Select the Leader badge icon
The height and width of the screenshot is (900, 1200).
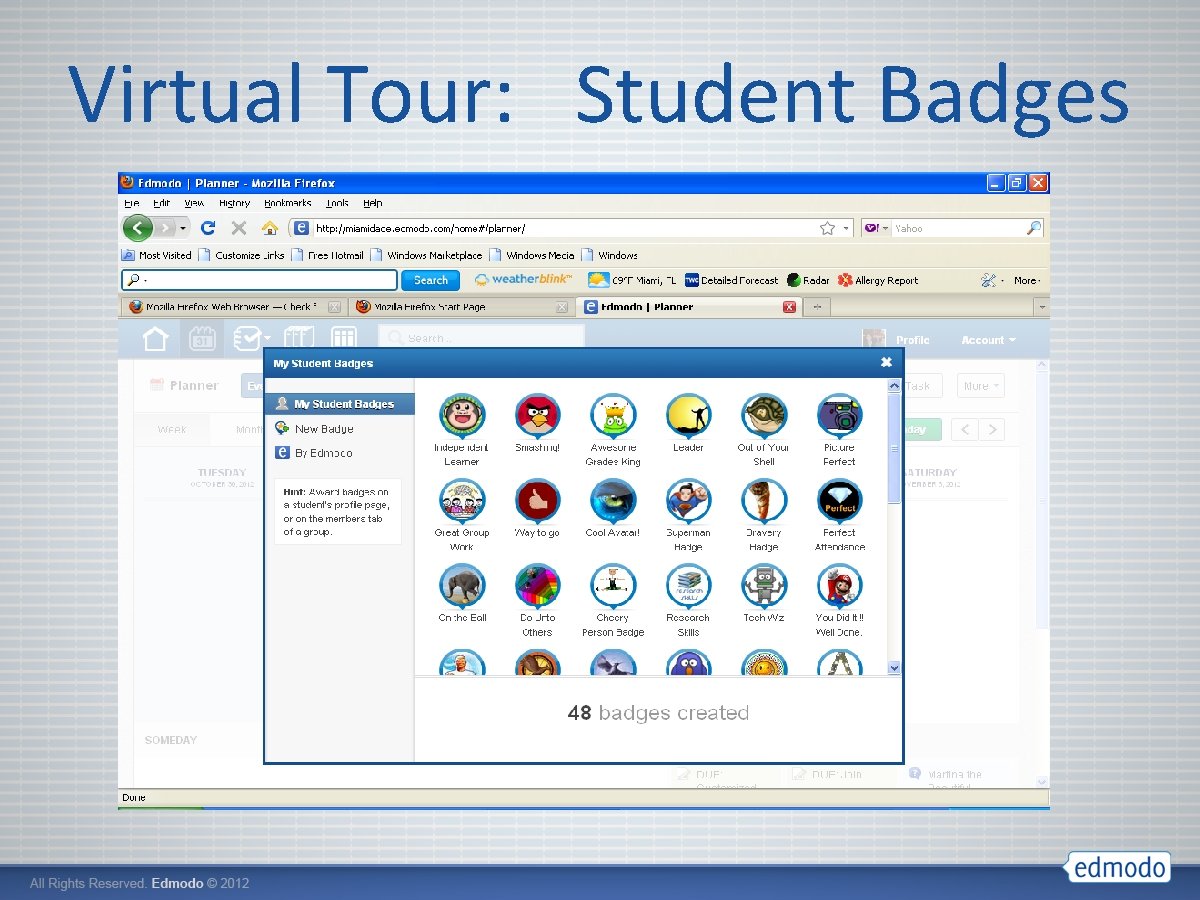point(688,414)
